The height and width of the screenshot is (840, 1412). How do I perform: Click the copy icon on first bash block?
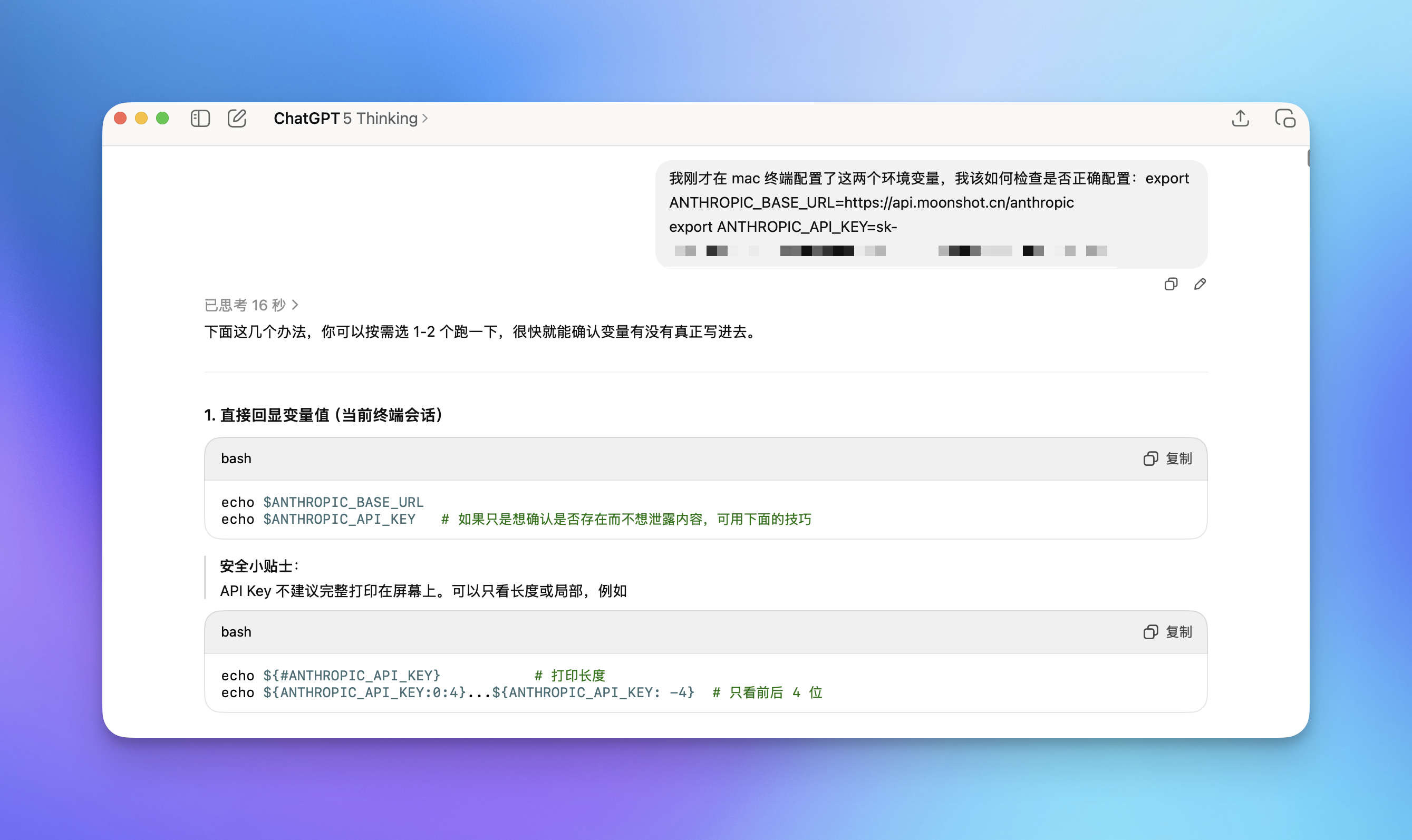(x=1150, y=458)
